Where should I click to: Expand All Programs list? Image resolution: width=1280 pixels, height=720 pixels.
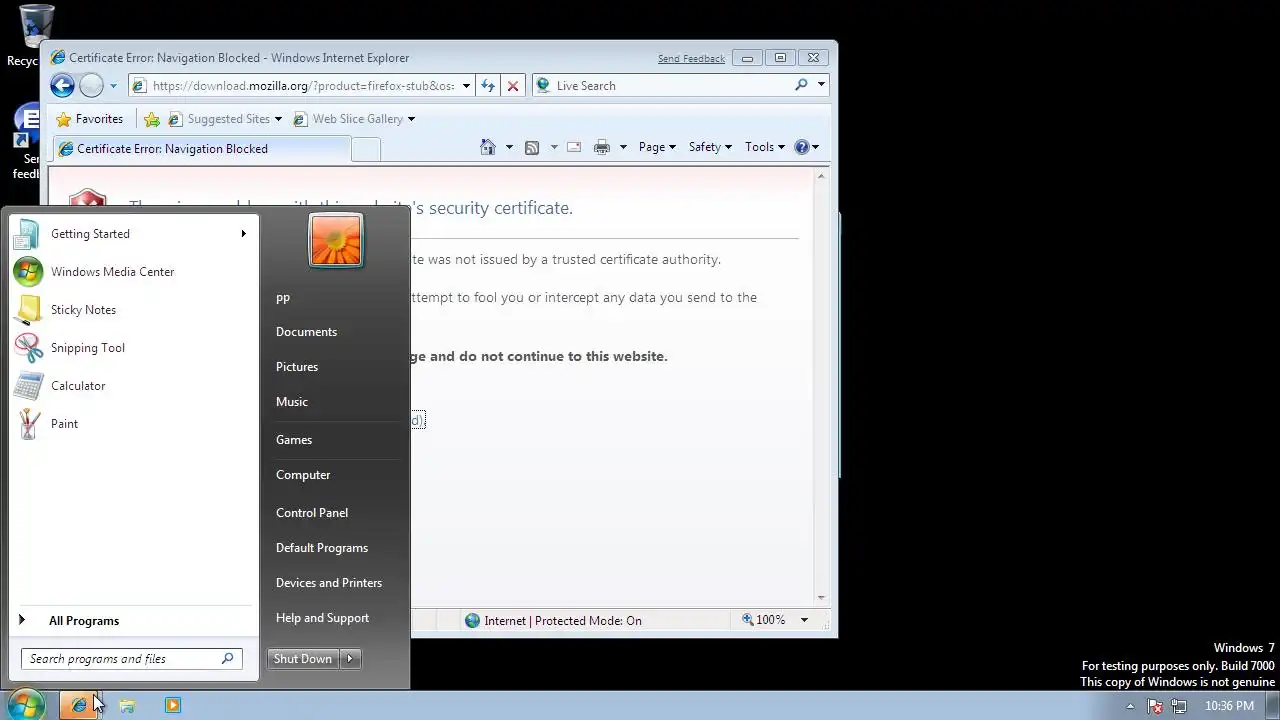click(x=133, y=621)
